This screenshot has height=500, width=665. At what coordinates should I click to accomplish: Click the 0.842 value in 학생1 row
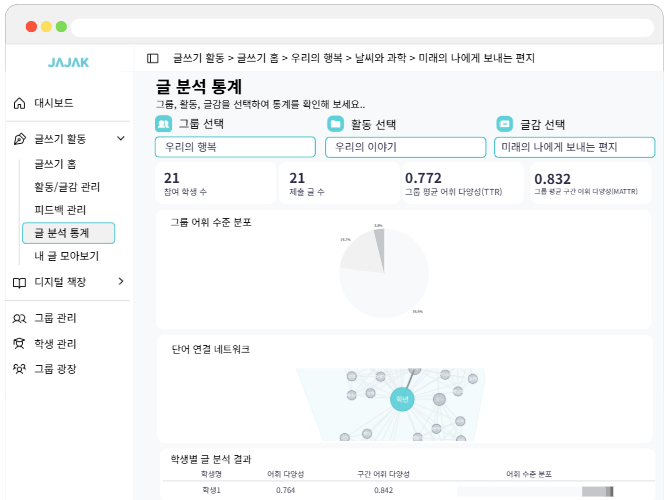coord(383,490)
